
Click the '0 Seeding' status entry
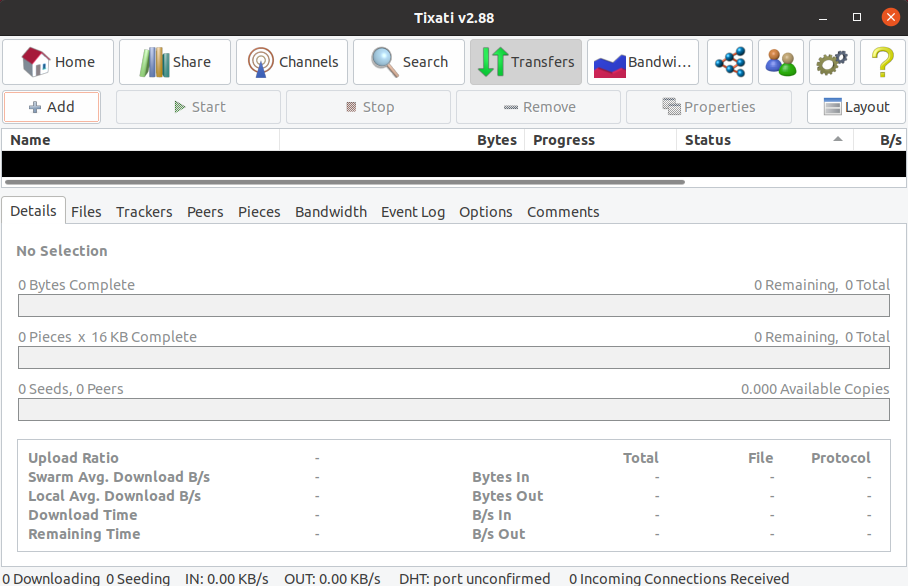tap(138, 578)
